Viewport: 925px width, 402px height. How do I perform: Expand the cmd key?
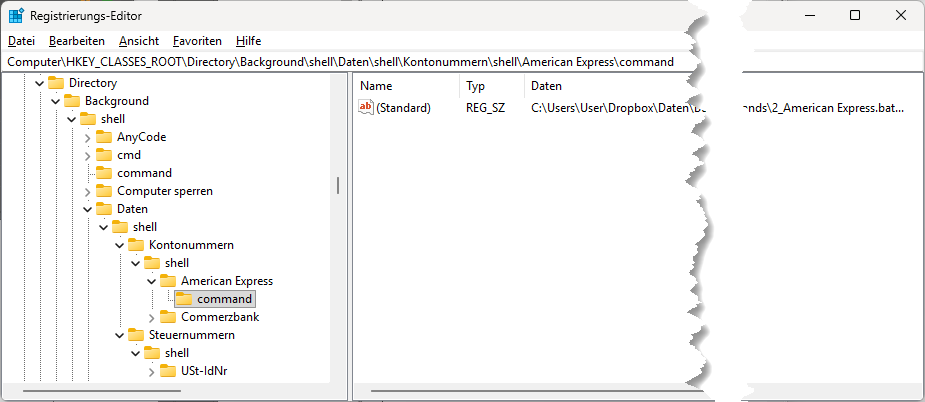[x=88, y=155]
